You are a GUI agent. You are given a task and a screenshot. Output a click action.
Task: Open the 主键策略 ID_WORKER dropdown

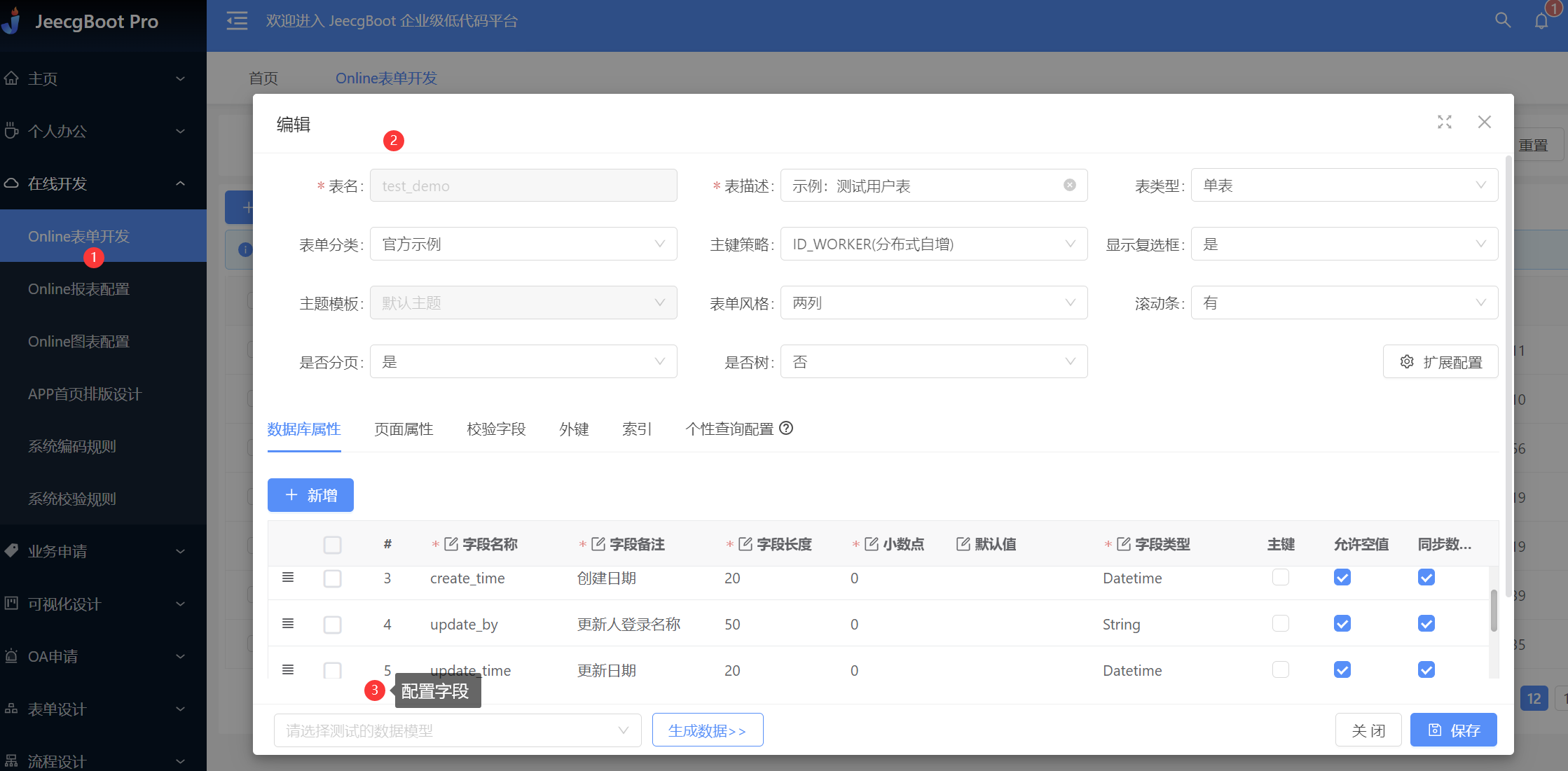tap(933, 244)
